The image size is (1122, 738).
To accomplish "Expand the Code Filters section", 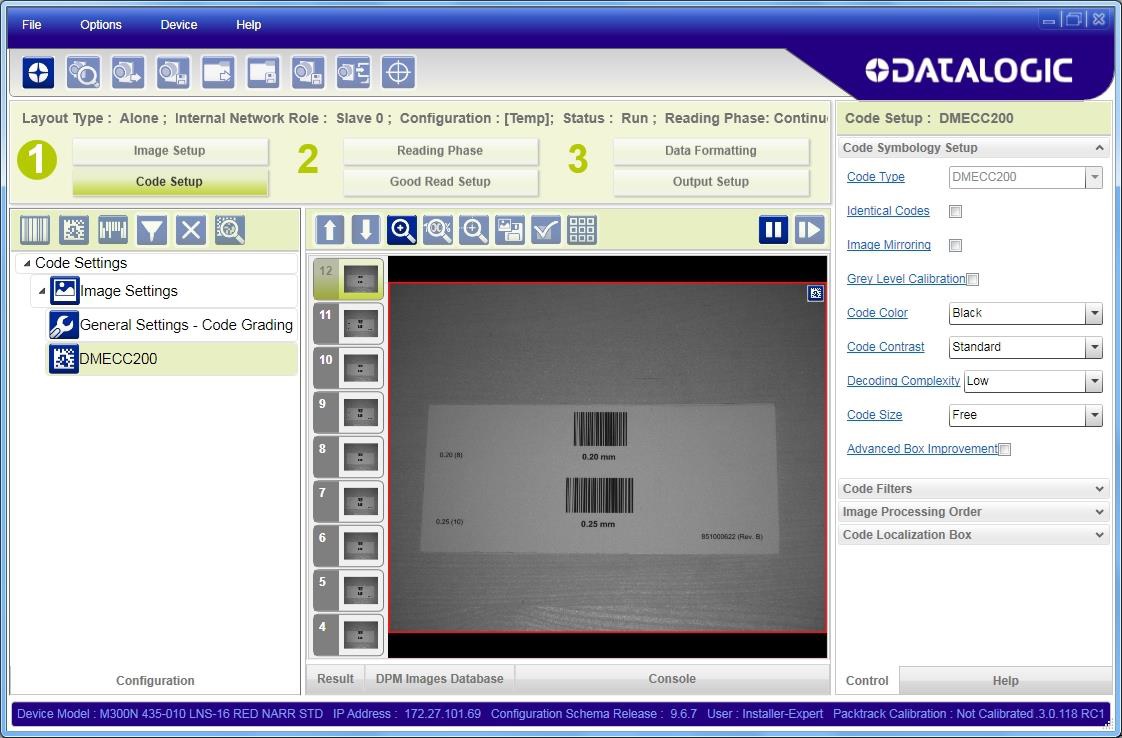I will (x=973, y=489).
